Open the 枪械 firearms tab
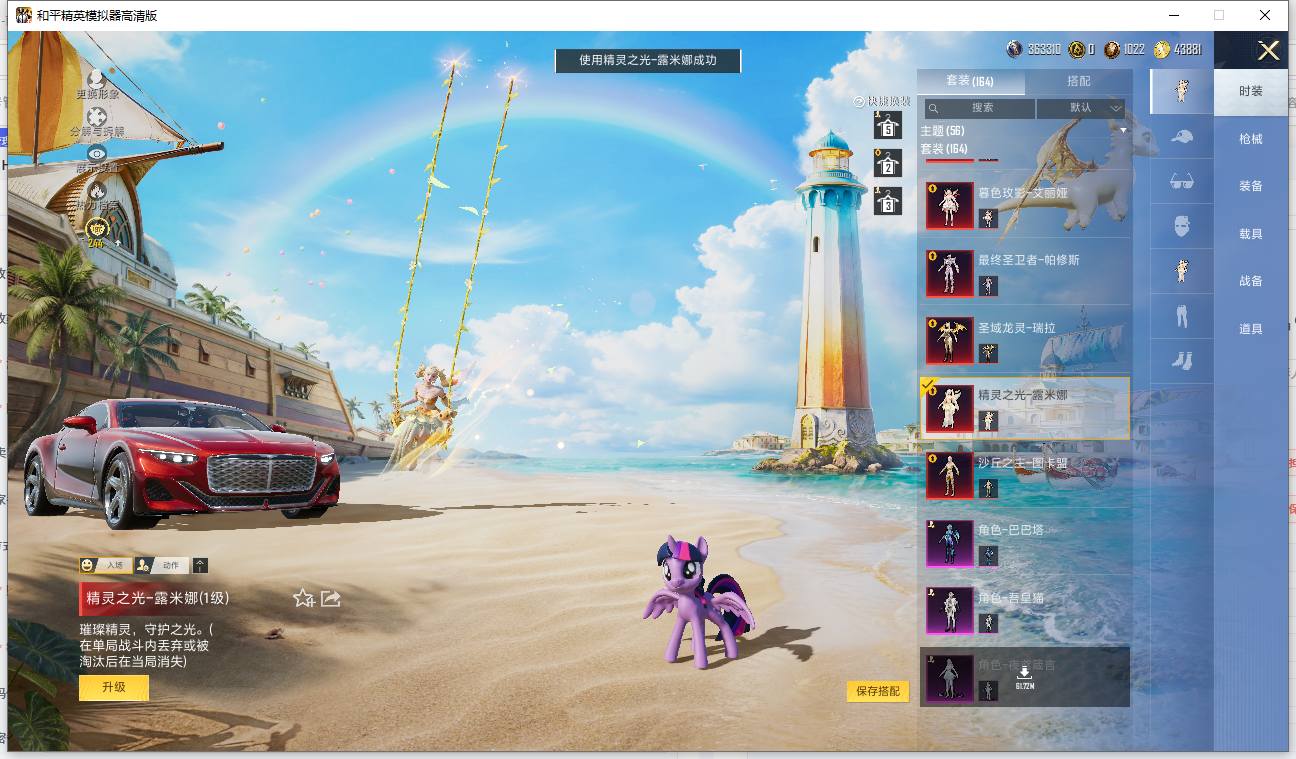This screenshot has height=759, width=1296. coord(1251,139)
